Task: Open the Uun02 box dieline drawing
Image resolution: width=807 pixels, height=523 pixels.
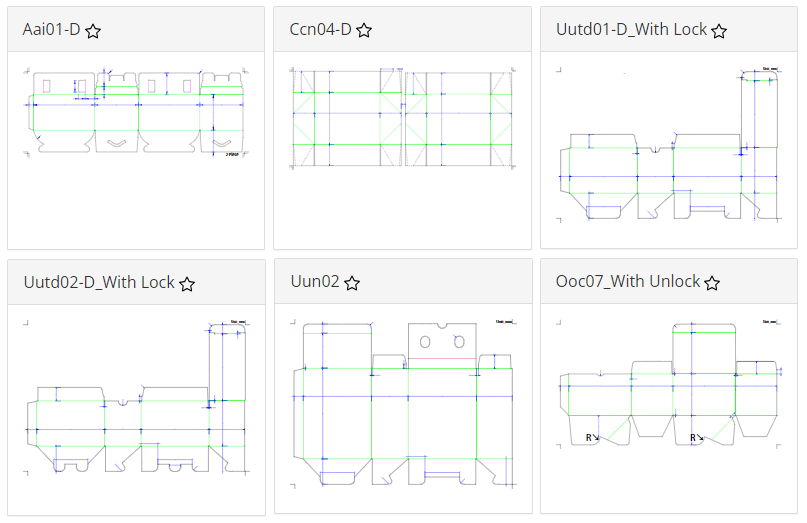Action: (x=404, y=403)
